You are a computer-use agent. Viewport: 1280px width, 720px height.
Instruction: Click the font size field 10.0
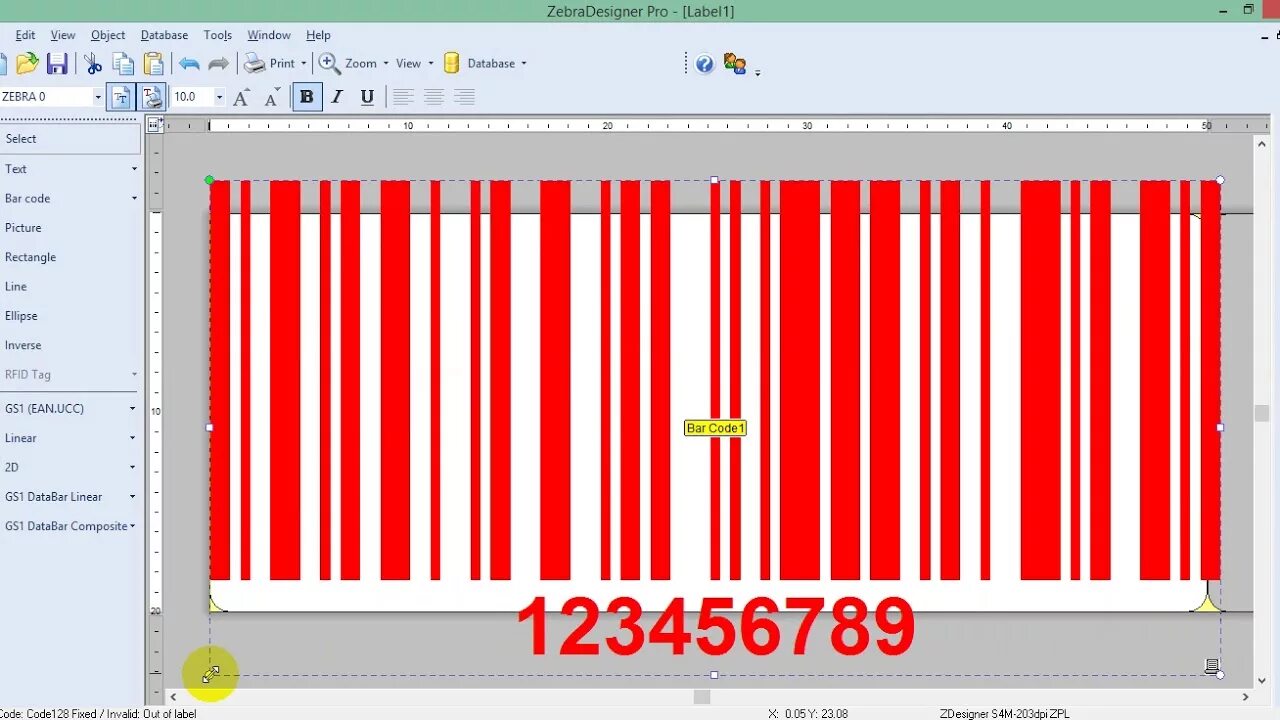tap(191, 97)
